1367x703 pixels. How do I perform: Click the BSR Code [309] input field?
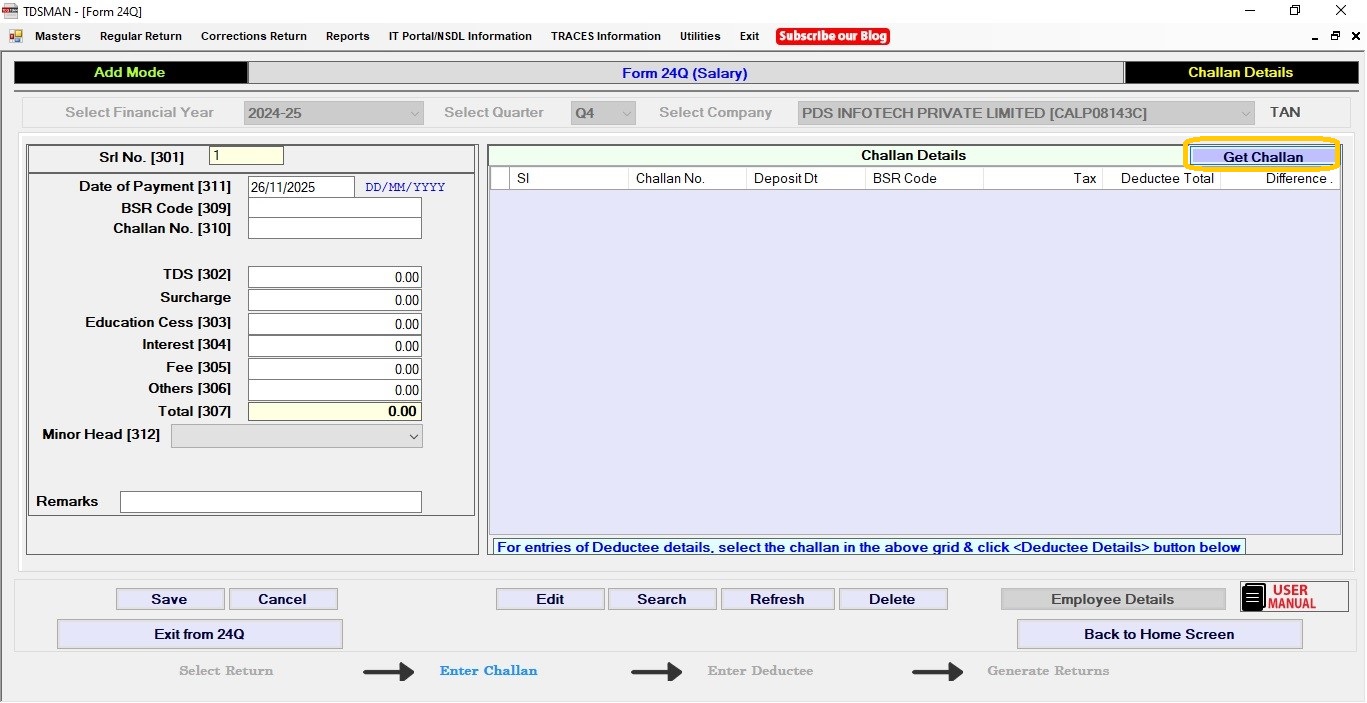pos(334,208)
